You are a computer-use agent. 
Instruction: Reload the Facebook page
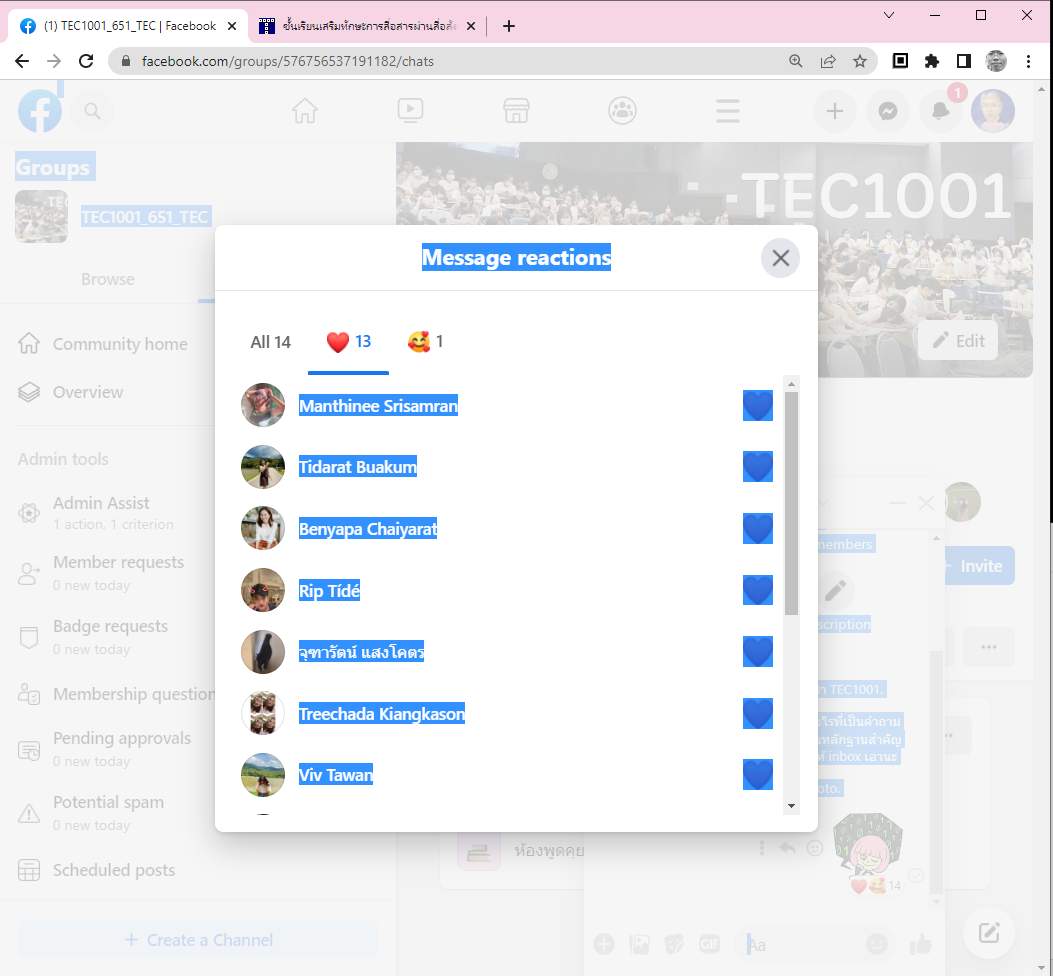coord(86,61)
